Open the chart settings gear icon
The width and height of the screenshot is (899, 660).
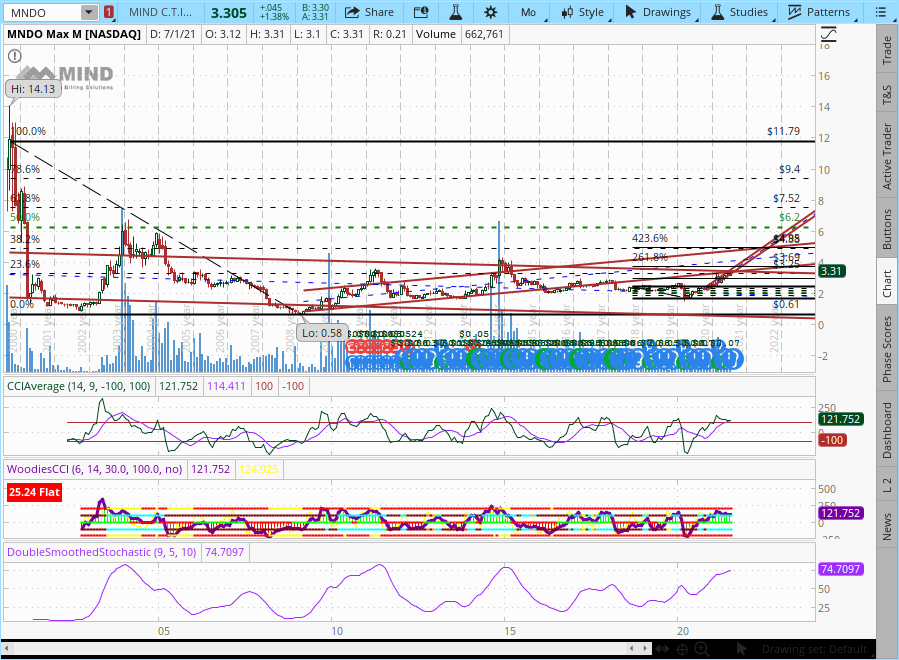click(490, 12)
